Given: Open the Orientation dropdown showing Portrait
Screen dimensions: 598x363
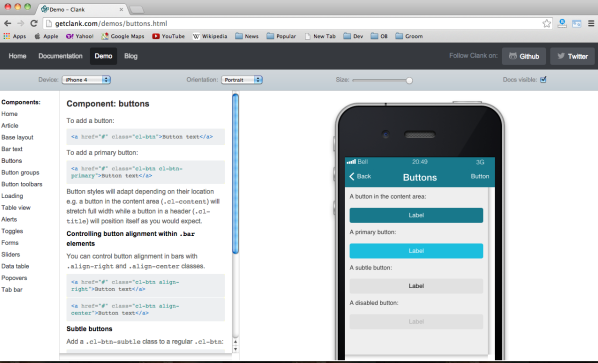Looking at the screenshot, I should 242,80.
